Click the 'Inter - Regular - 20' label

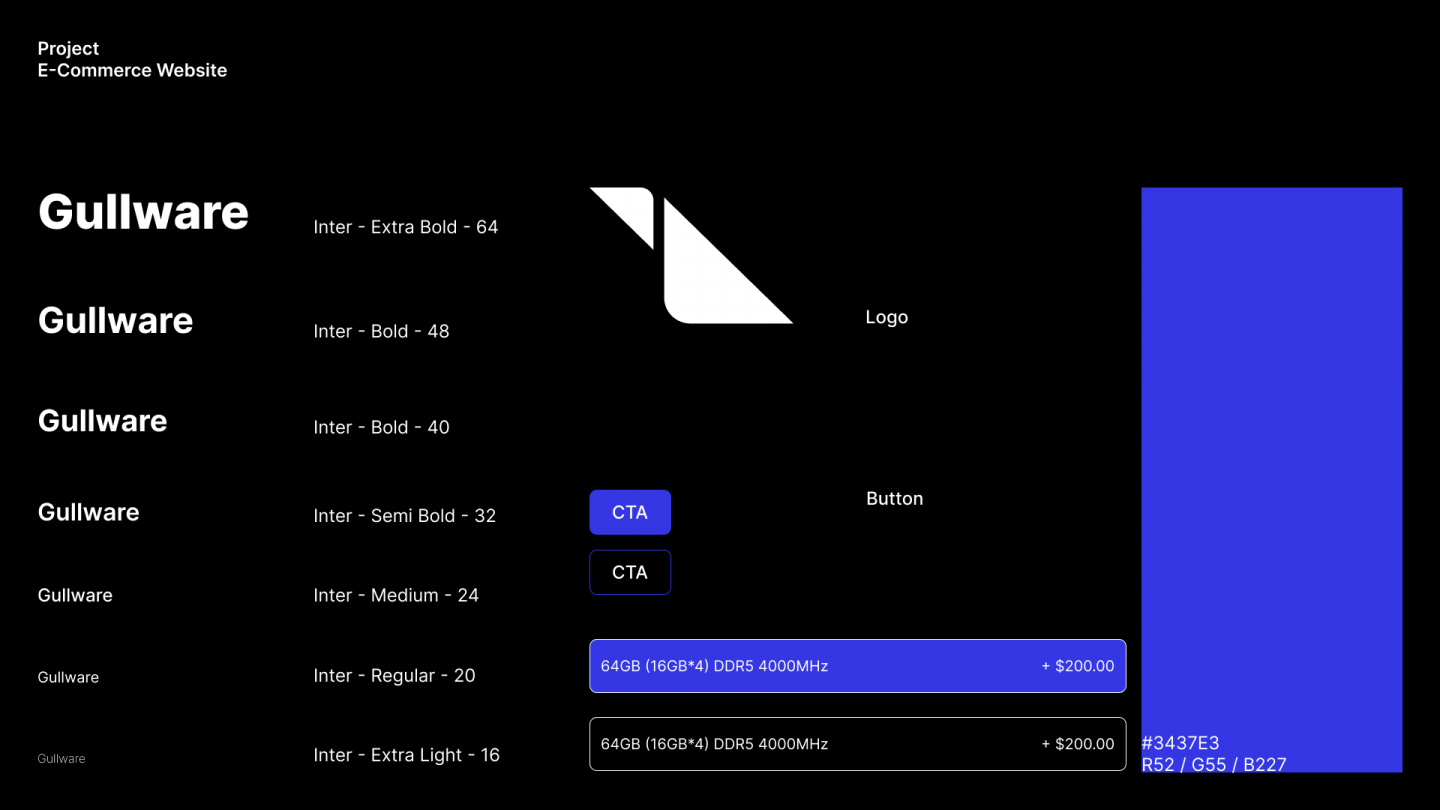(x=394, y=676)
